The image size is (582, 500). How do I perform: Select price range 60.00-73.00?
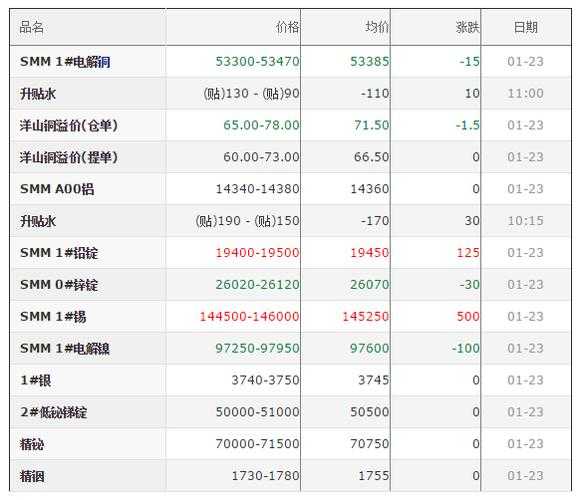[x=261, y=157]
